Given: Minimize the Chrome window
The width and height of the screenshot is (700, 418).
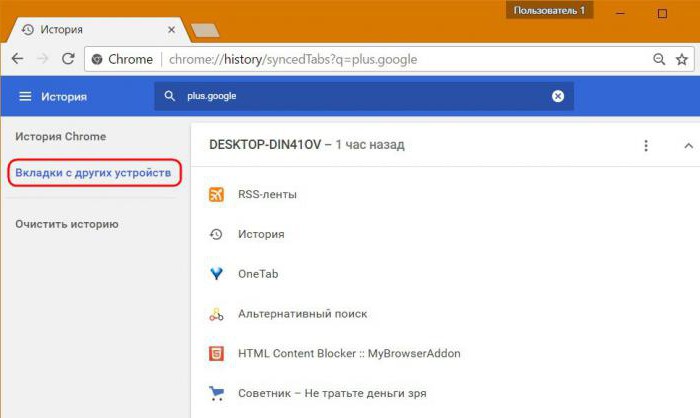Looking at the screenshot, I should (x=620, y=13).
